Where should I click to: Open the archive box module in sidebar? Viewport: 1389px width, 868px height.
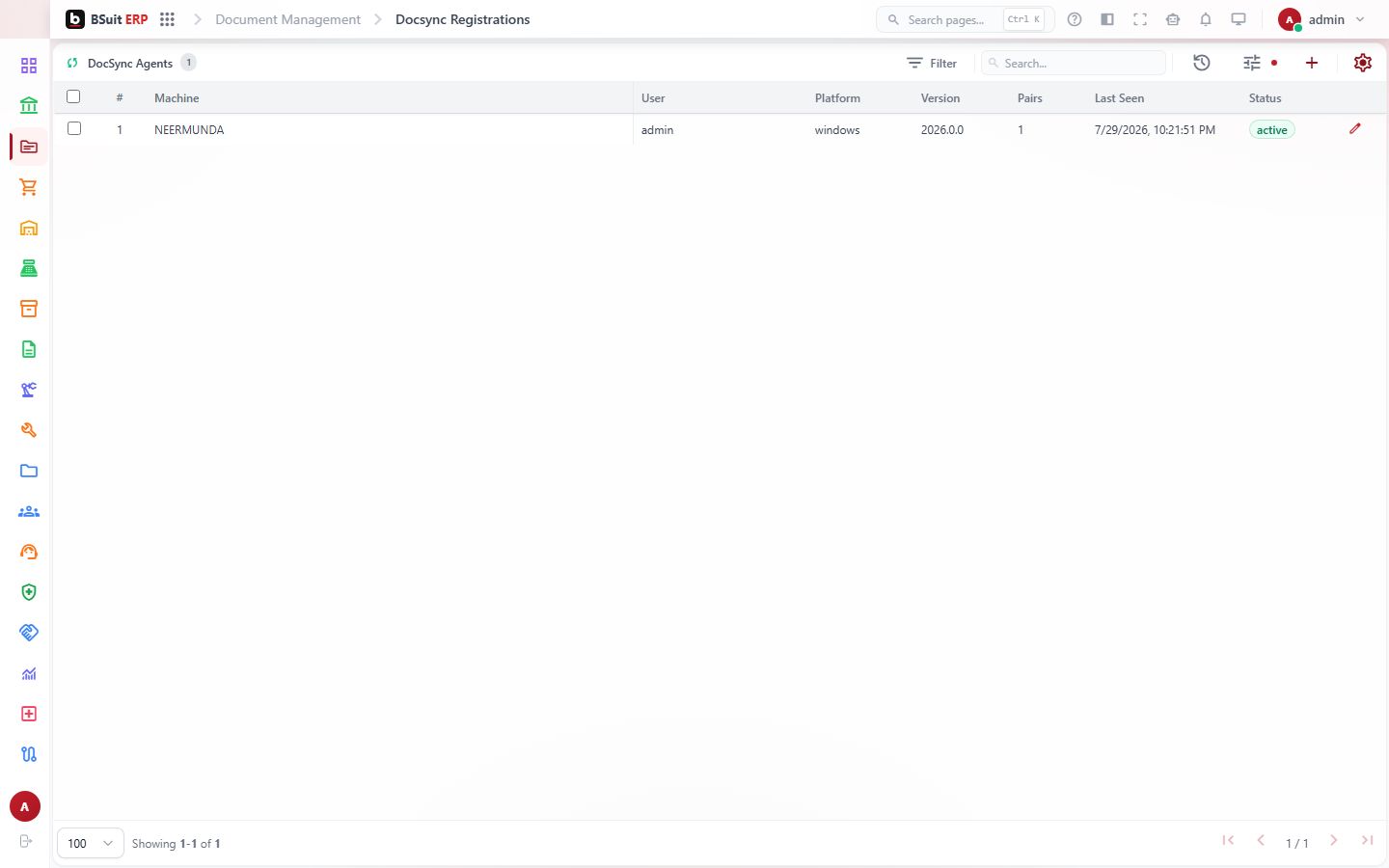coord(29,309)
